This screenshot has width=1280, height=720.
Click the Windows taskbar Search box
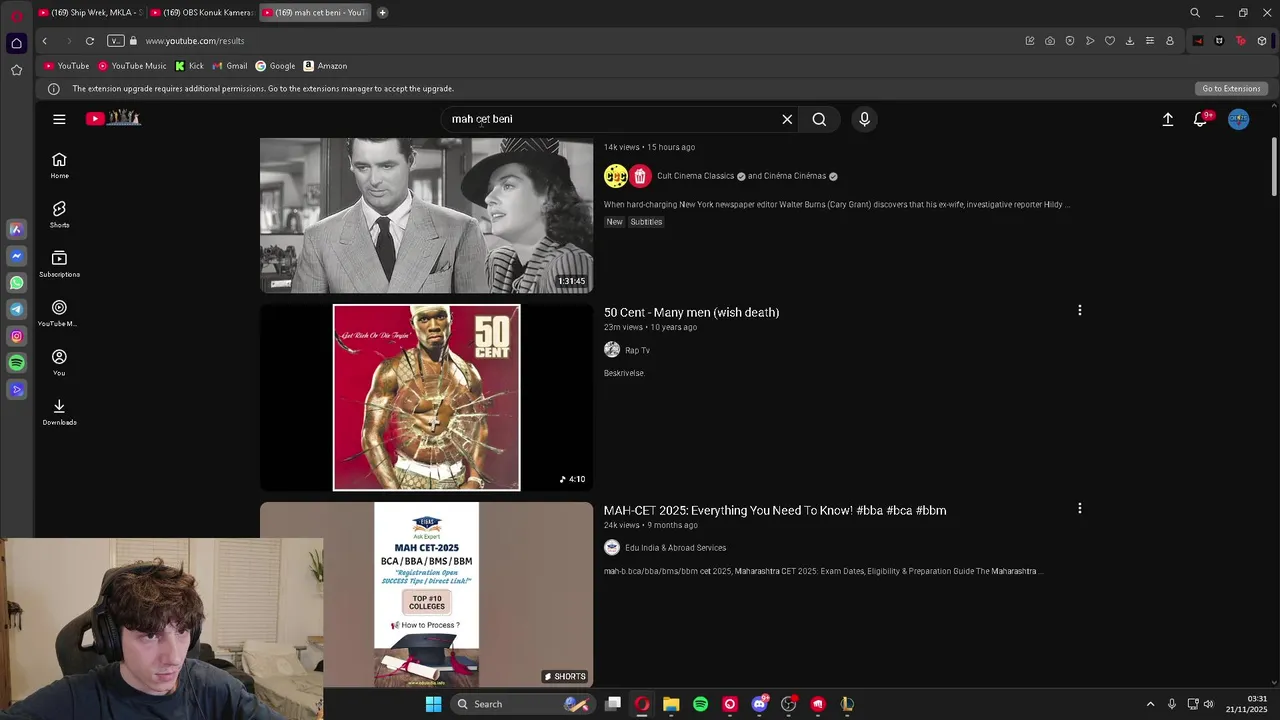coord(523,704)
